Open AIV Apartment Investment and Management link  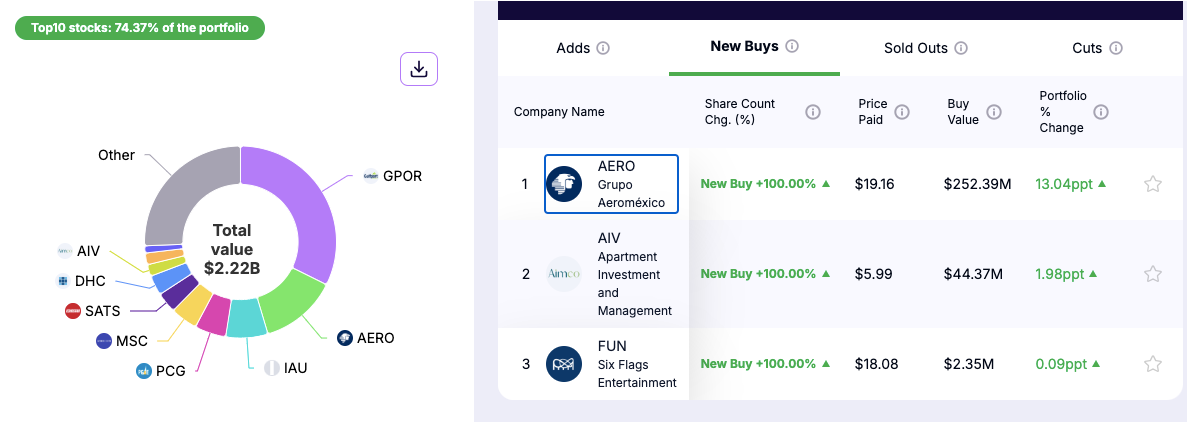[x=612, y=274]
